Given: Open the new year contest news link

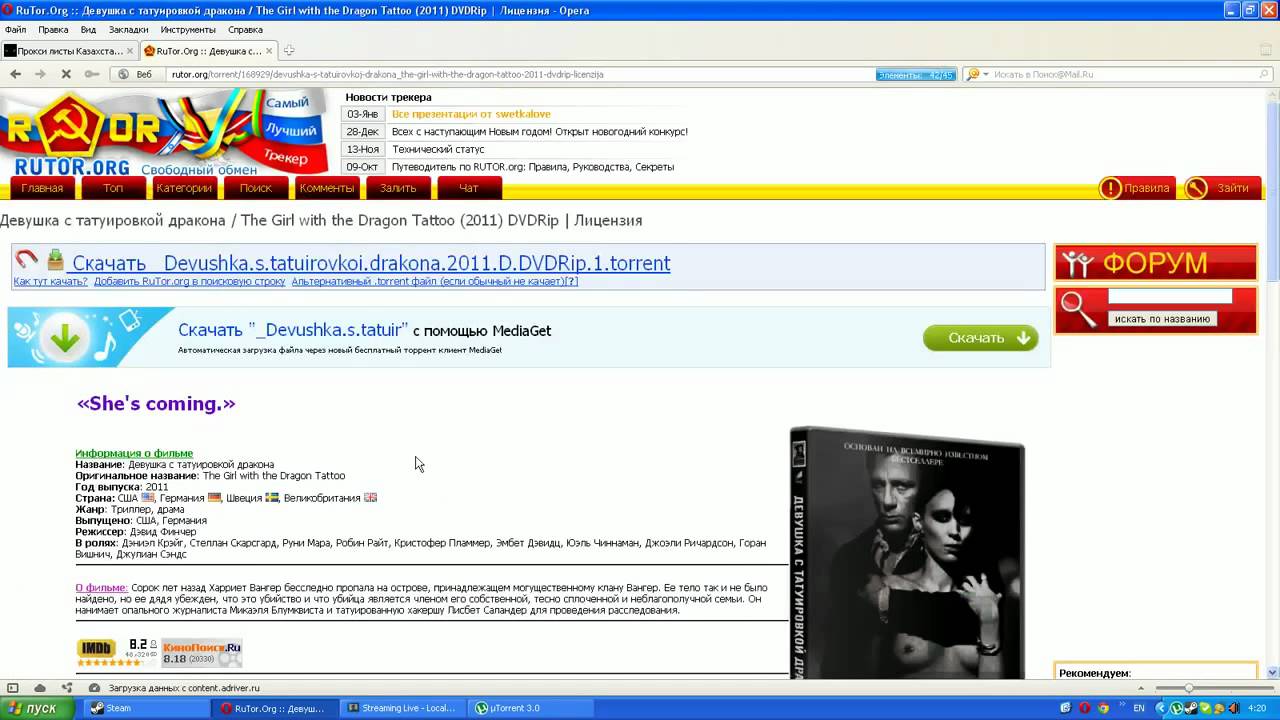Looking at the screenshot, I should 540,132.
